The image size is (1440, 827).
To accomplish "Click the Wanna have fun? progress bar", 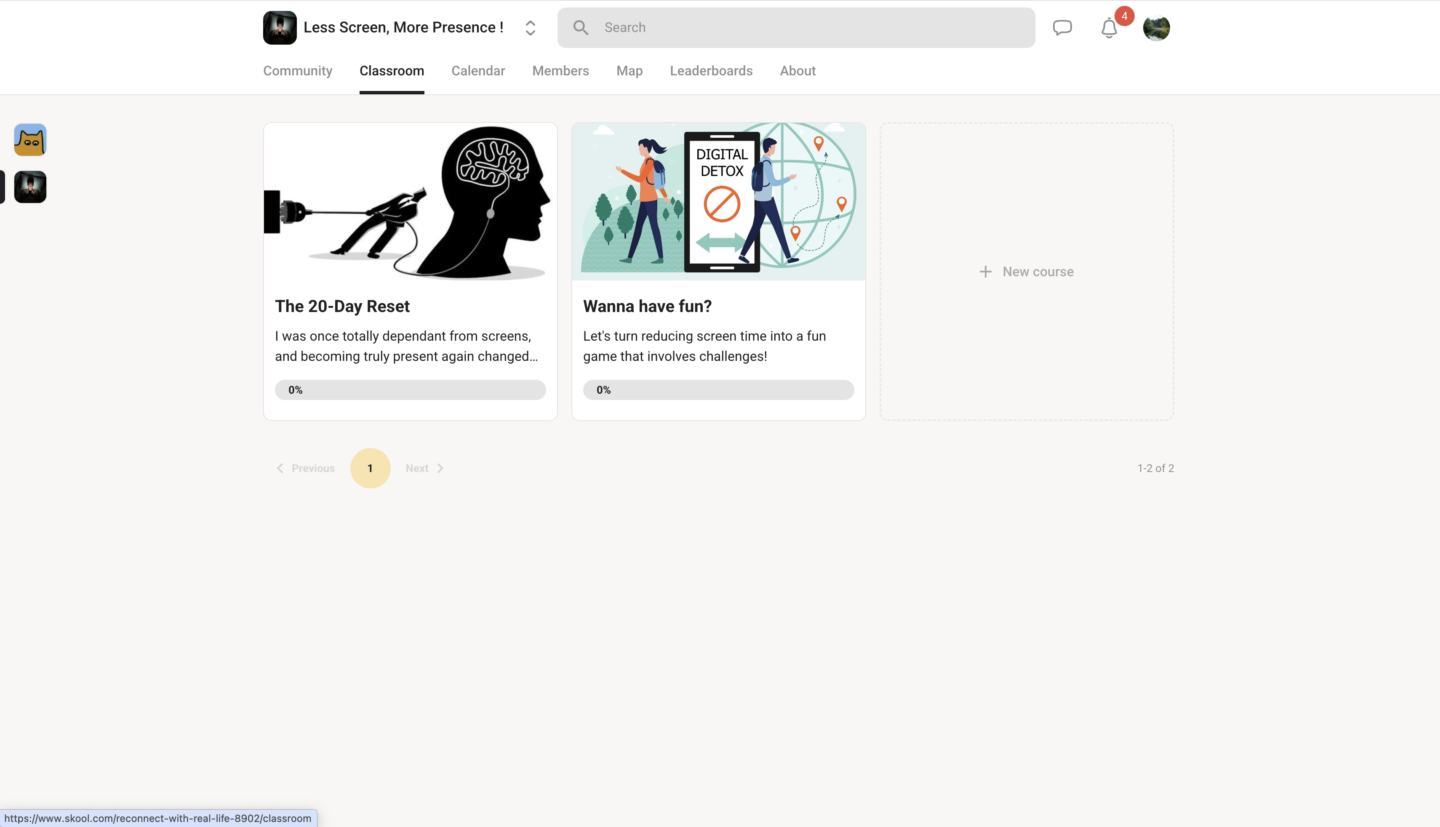I will click(718, 390).
